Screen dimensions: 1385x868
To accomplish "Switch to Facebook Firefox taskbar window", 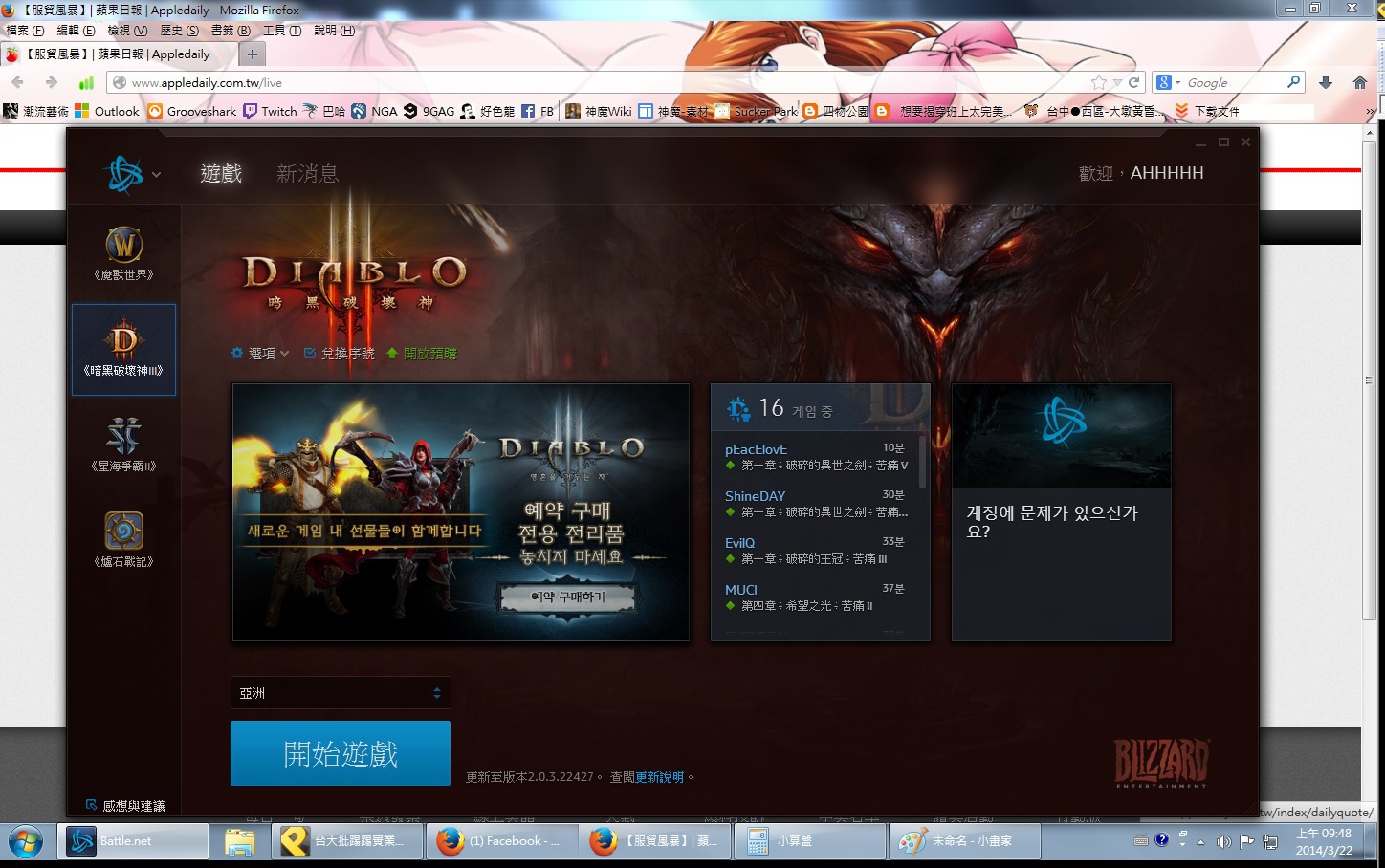I will click(502, 841).
